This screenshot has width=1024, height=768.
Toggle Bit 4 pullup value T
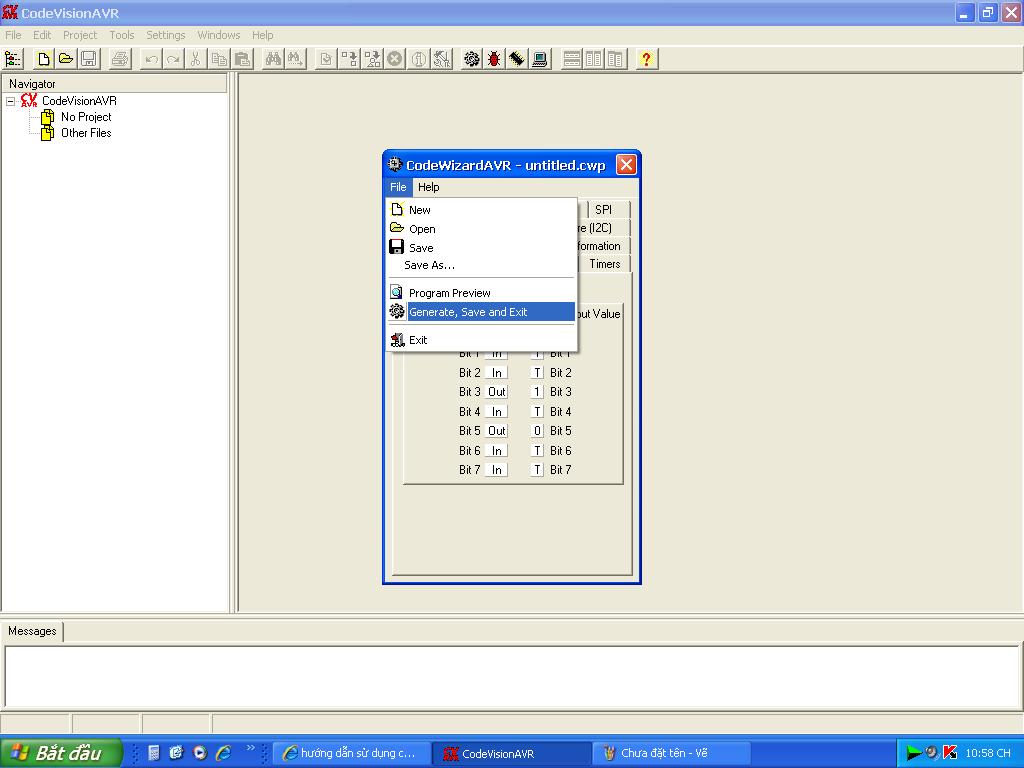click(537, 412)
